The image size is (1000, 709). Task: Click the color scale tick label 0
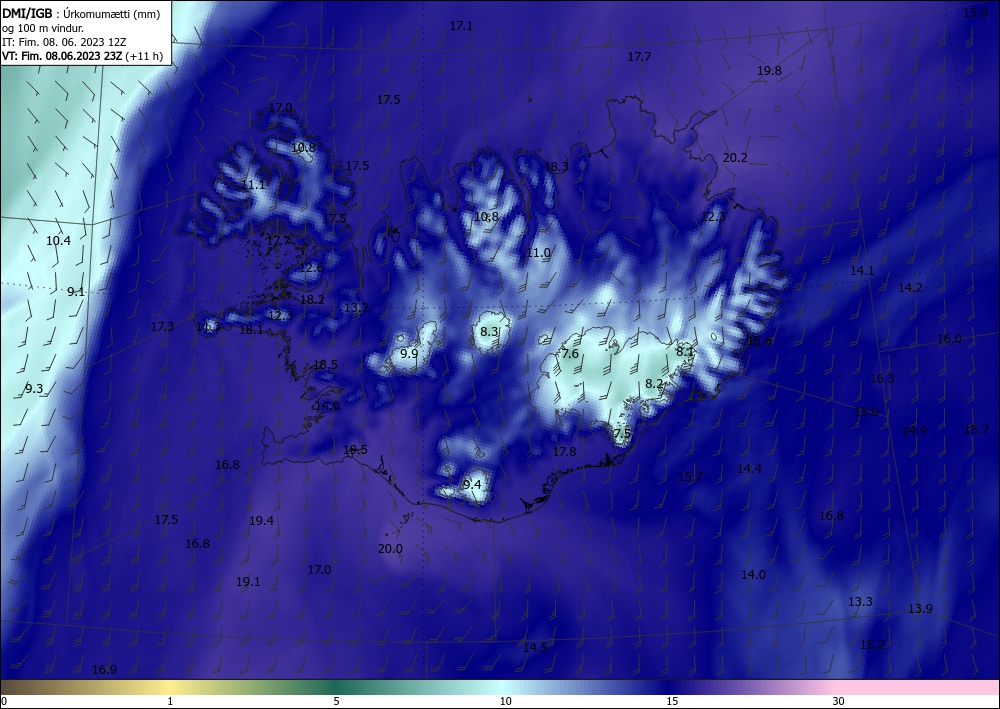[4, 702]
